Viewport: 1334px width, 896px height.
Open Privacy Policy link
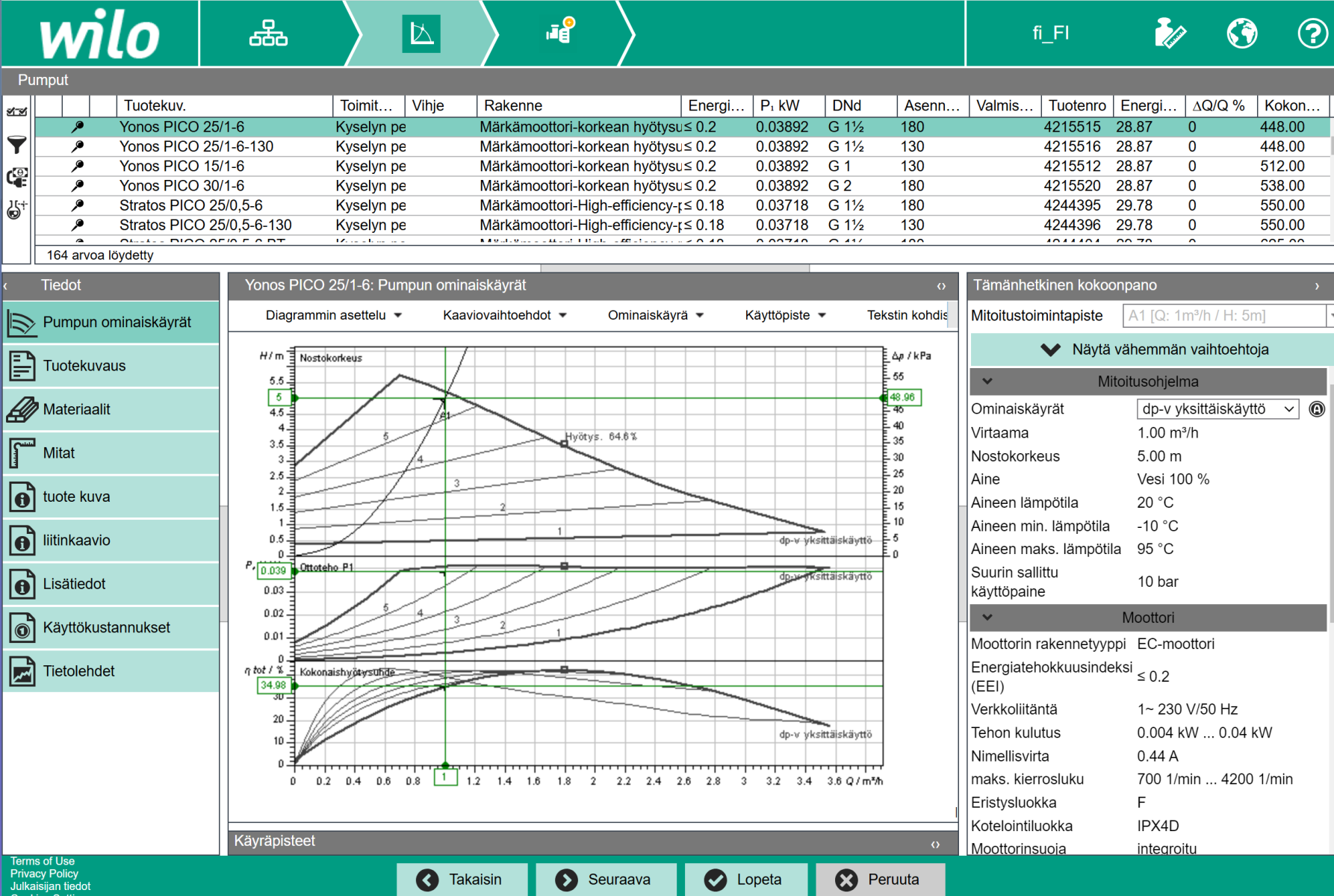click(44, 874)
